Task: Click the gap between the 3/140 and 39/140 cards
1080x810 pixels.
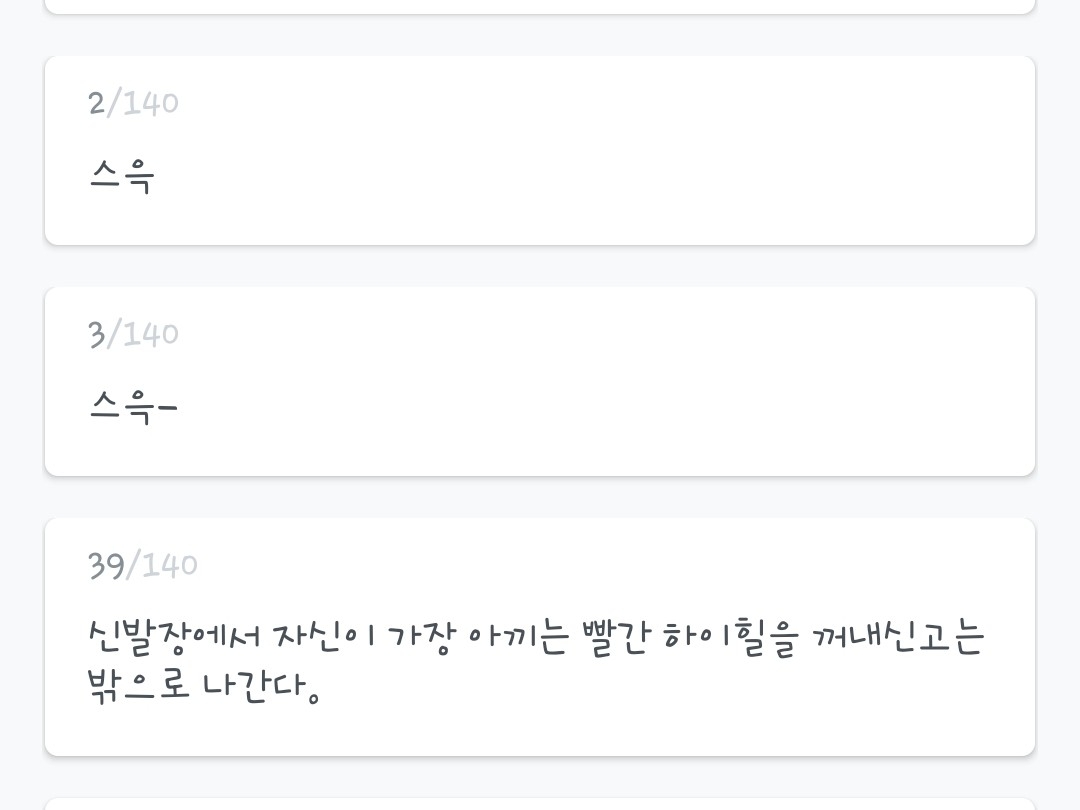Action: tap(540, 497)
